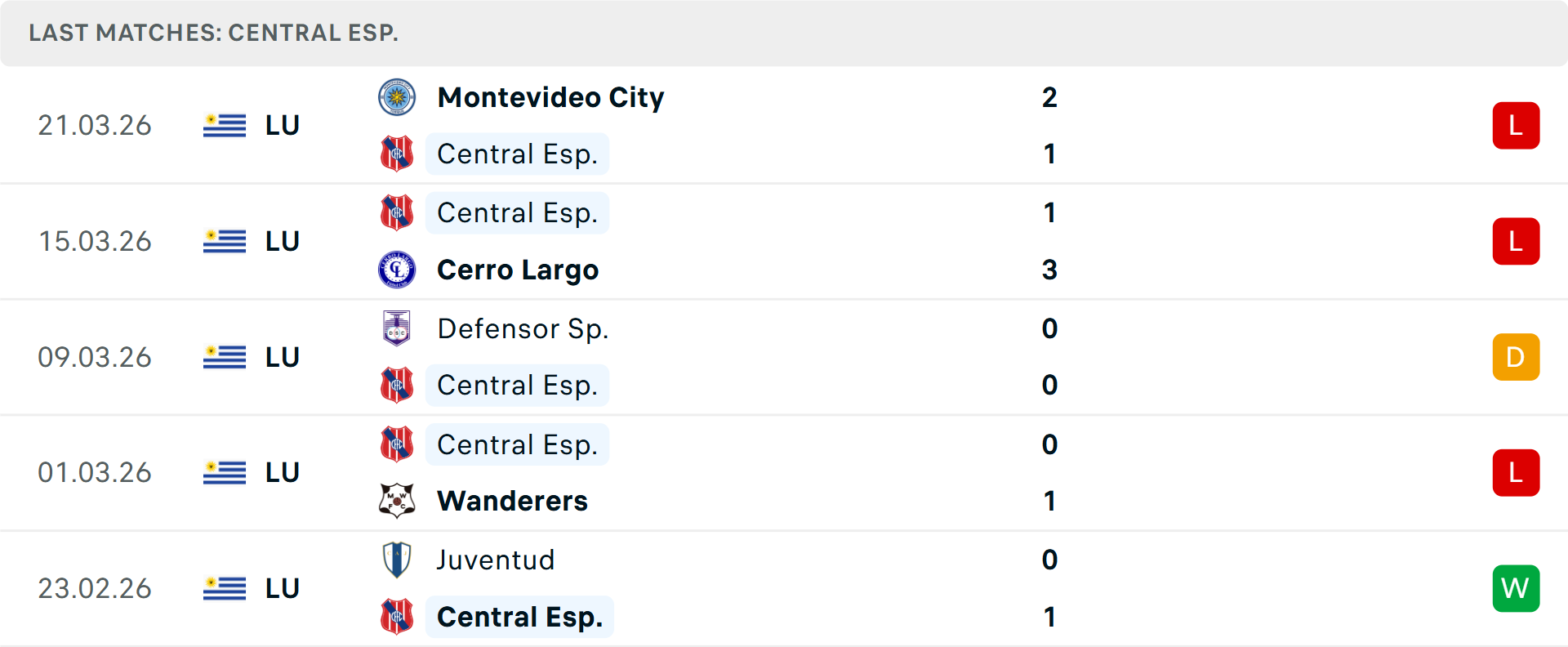Click Uruguay flag next to 15.03.26

point(225,241)
